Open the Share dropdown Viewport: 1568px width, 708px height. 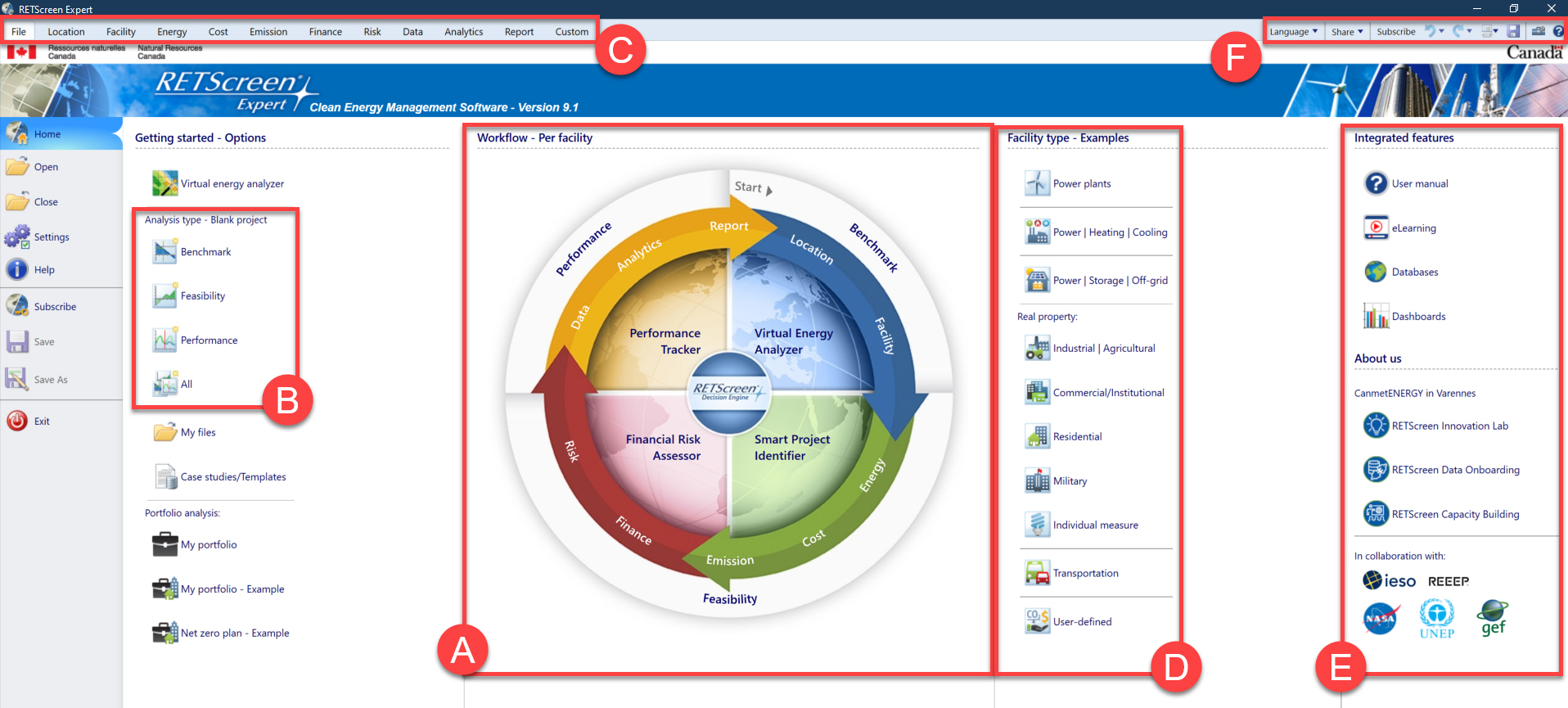tap(1347, 31)
